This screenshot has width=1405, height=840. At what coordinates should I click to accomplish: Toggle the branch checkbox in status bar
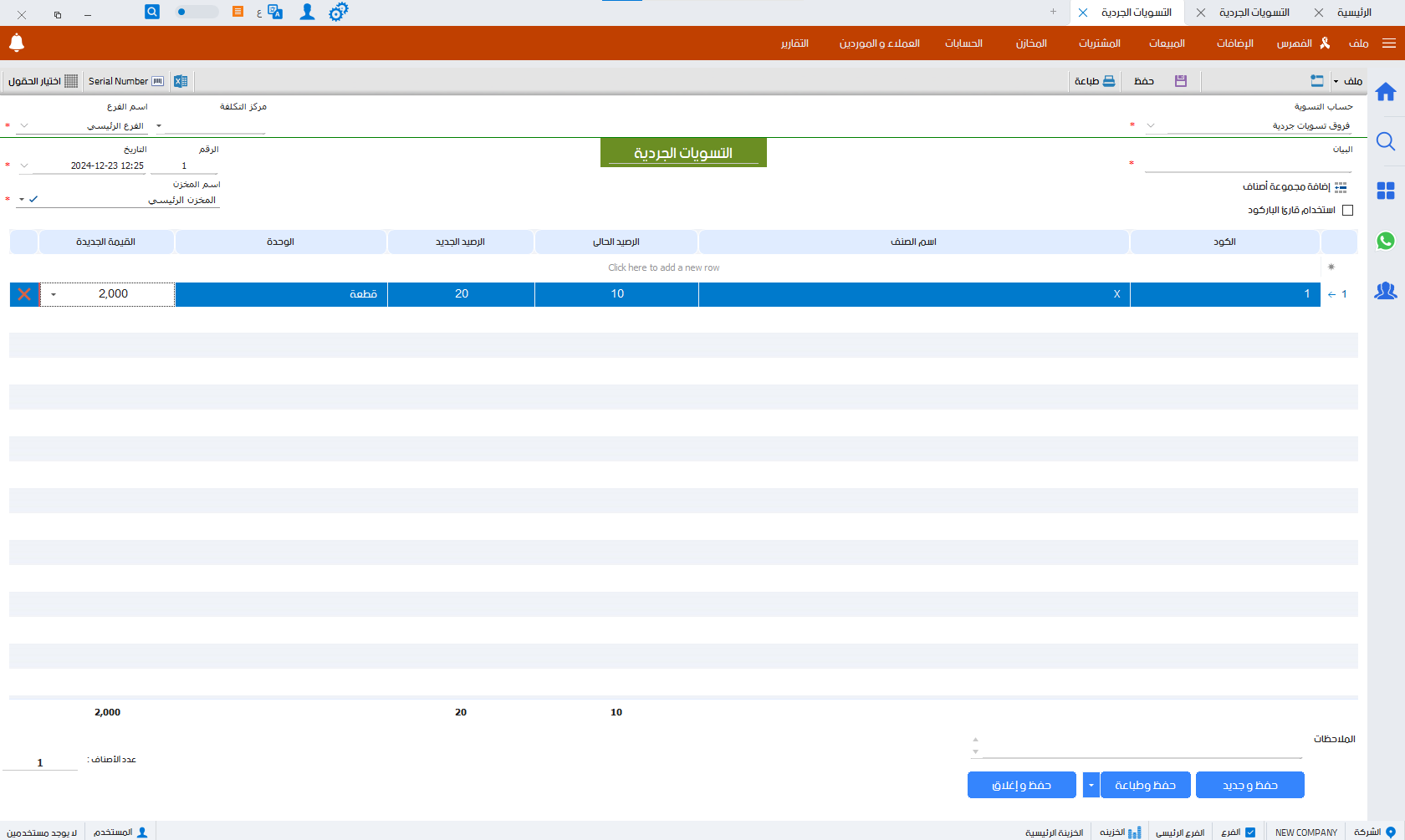coord(1250,832)
